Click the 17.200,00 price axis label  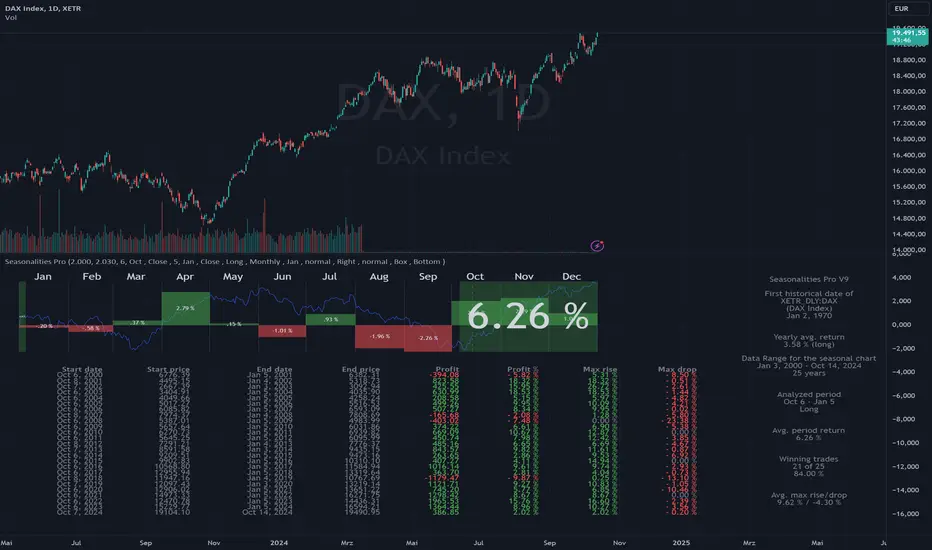[908, 123]
